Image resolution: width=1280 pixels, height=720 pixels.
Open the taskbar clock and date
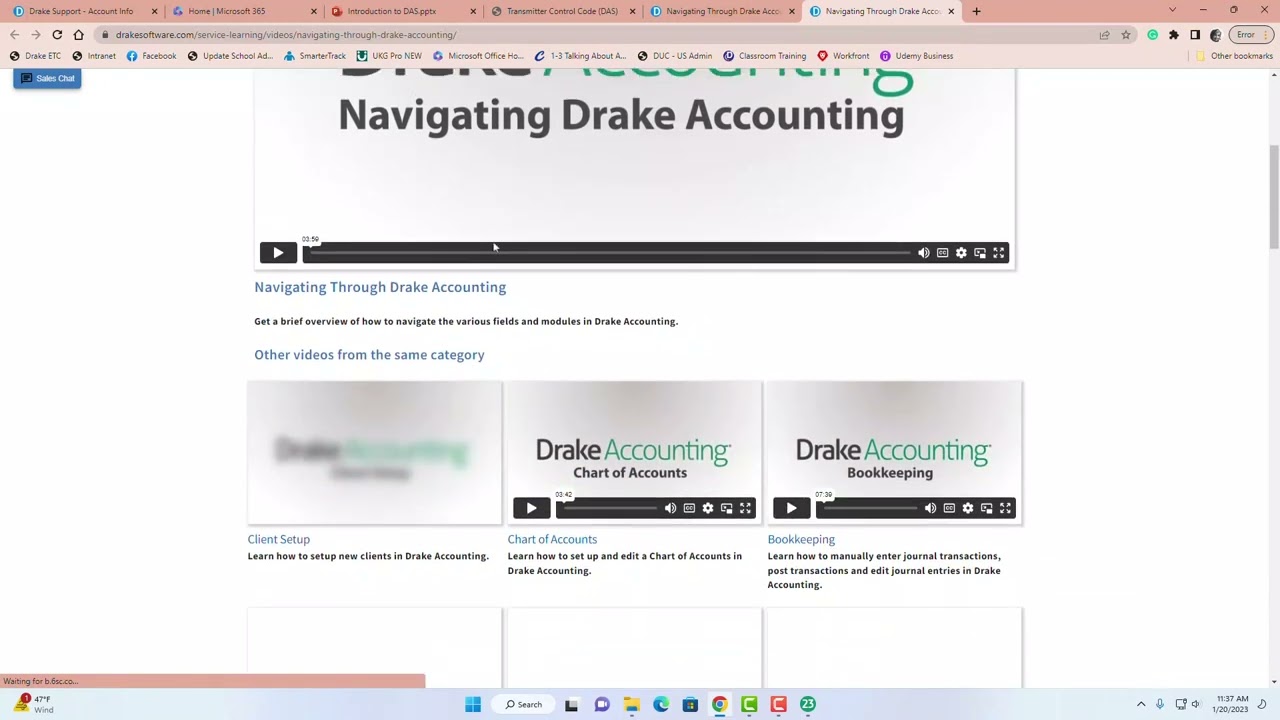tap(1230, 704)
